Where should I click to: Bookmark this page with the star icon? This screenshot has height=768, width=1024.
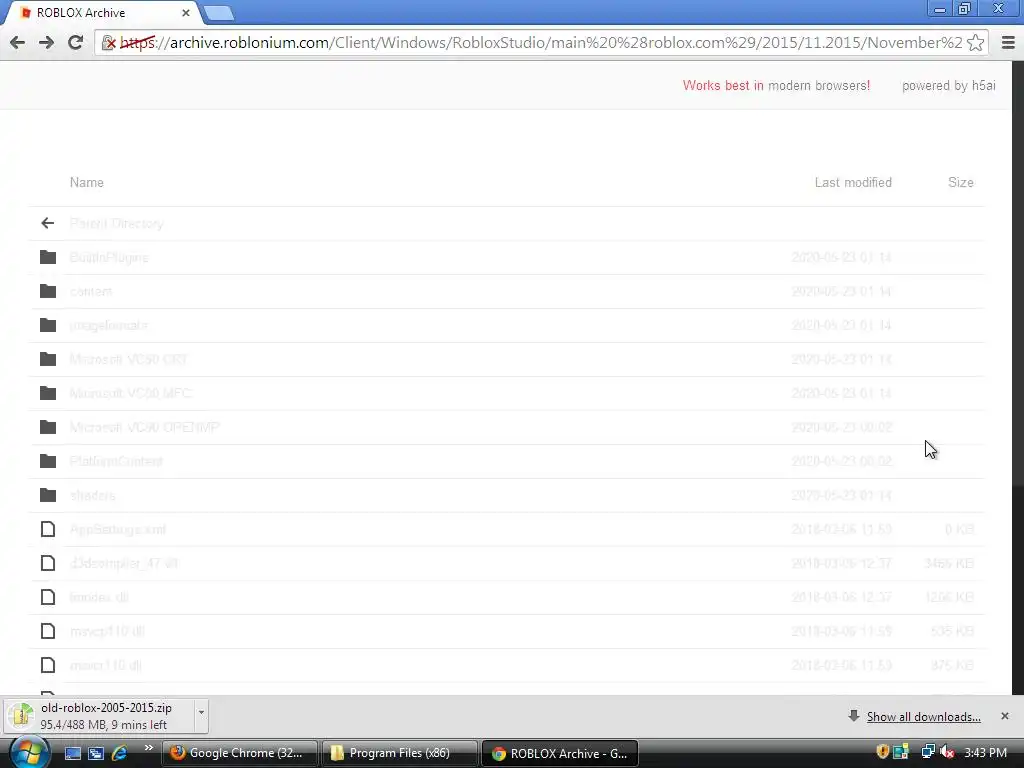tap(975, 42)
